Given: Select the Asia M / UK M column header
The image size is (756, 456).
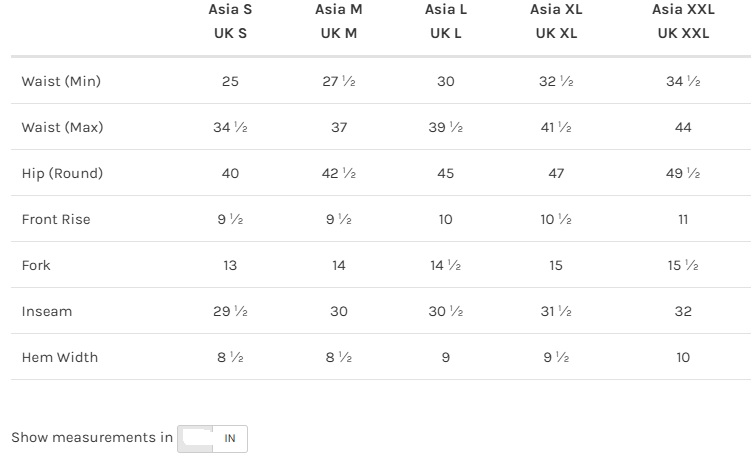Looking at the screenshot, I should 338,21.
